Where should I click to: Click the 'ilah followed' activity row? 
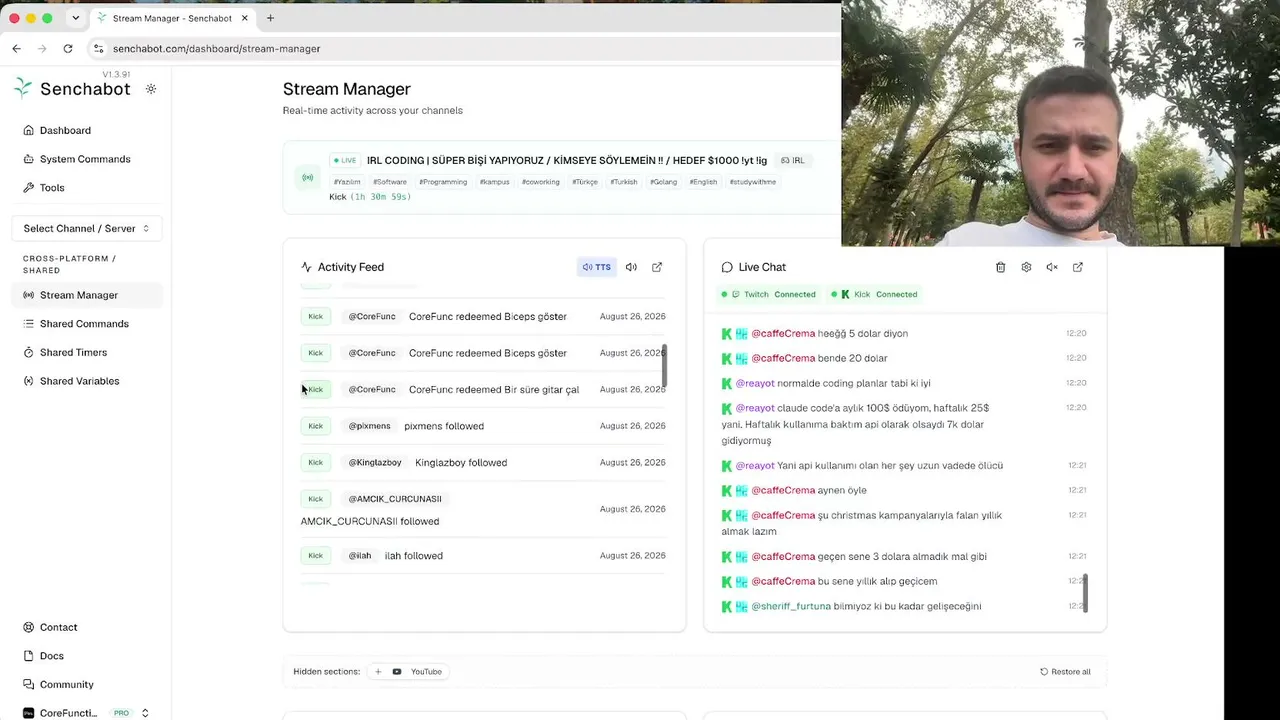coord(483,556)
